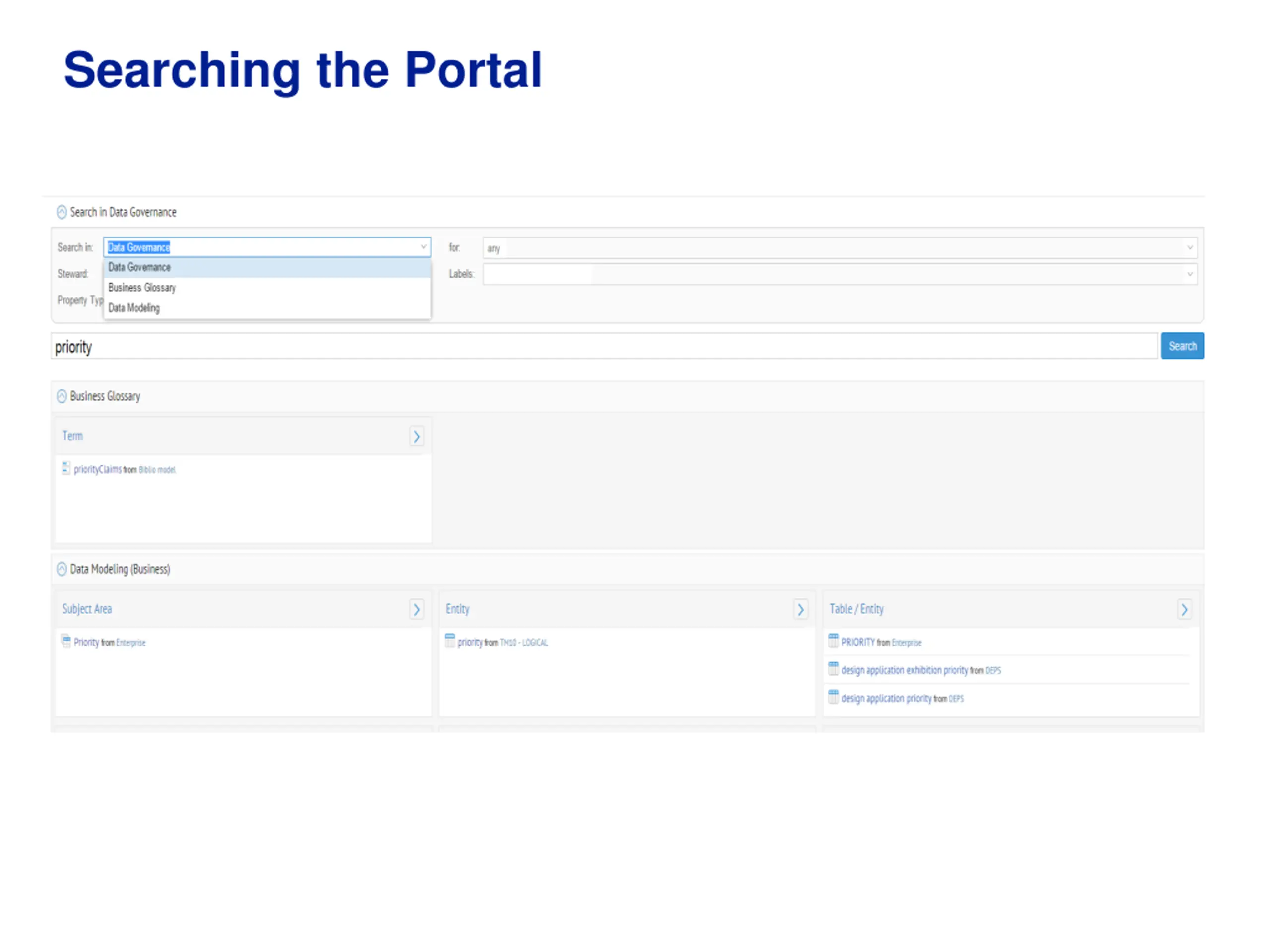The width and height of the screenshot is (1270, 952).
Task: Open the Labels dropdown
Action: (840, 274)
